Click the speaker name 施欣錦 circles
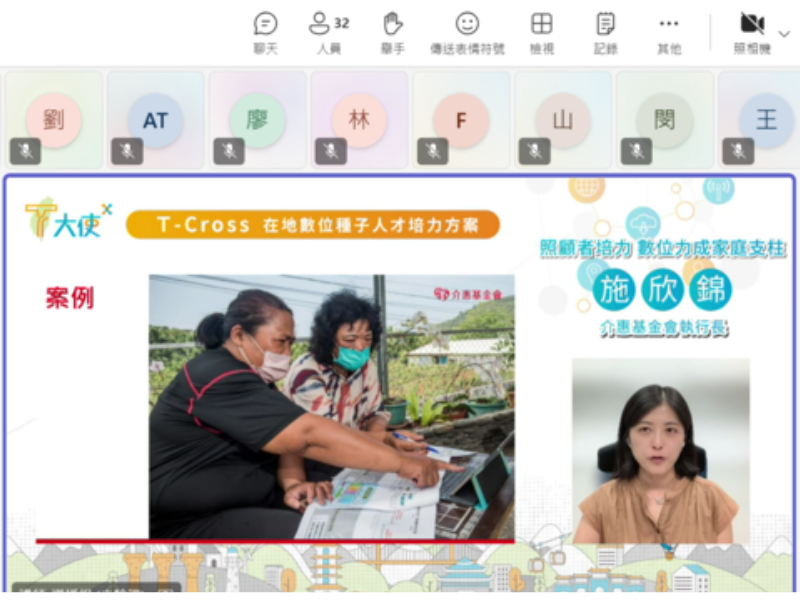Screen dimensions: 800x600 click(662, 290)
